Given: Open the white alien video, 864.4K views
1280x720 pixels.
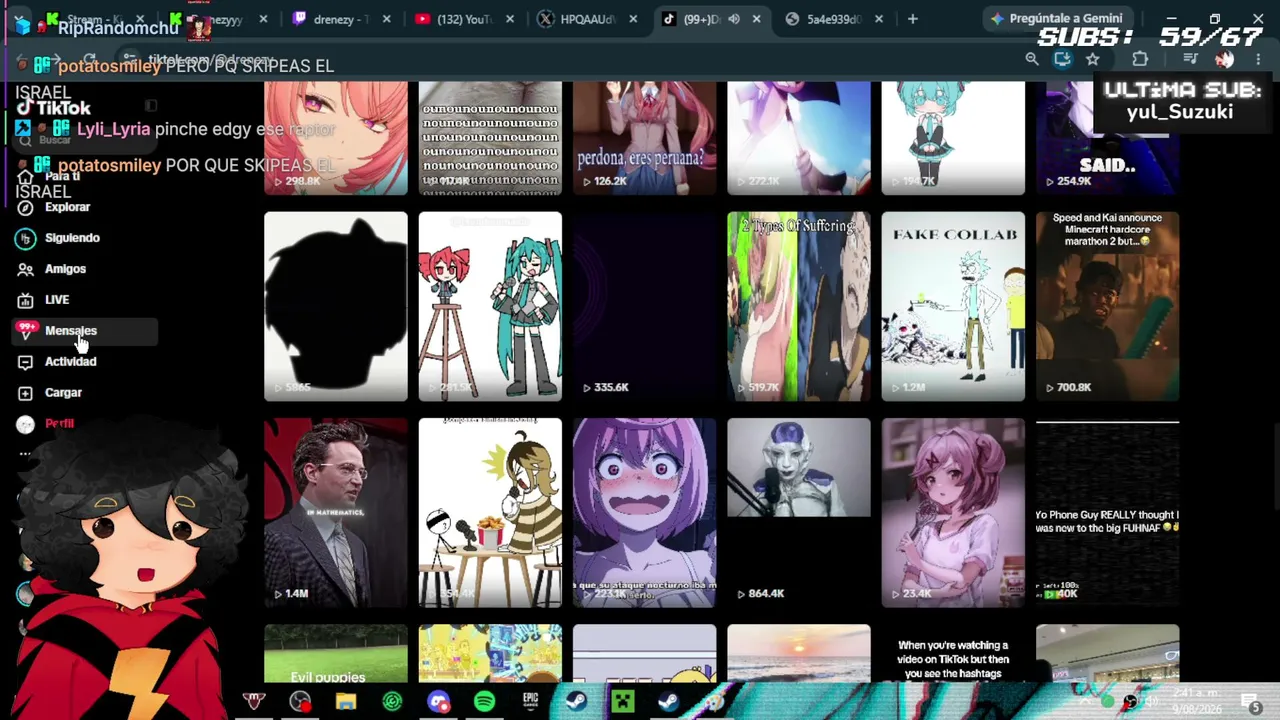Looking at the screenshot, I should pyautogui.click(x=799, y=513).
